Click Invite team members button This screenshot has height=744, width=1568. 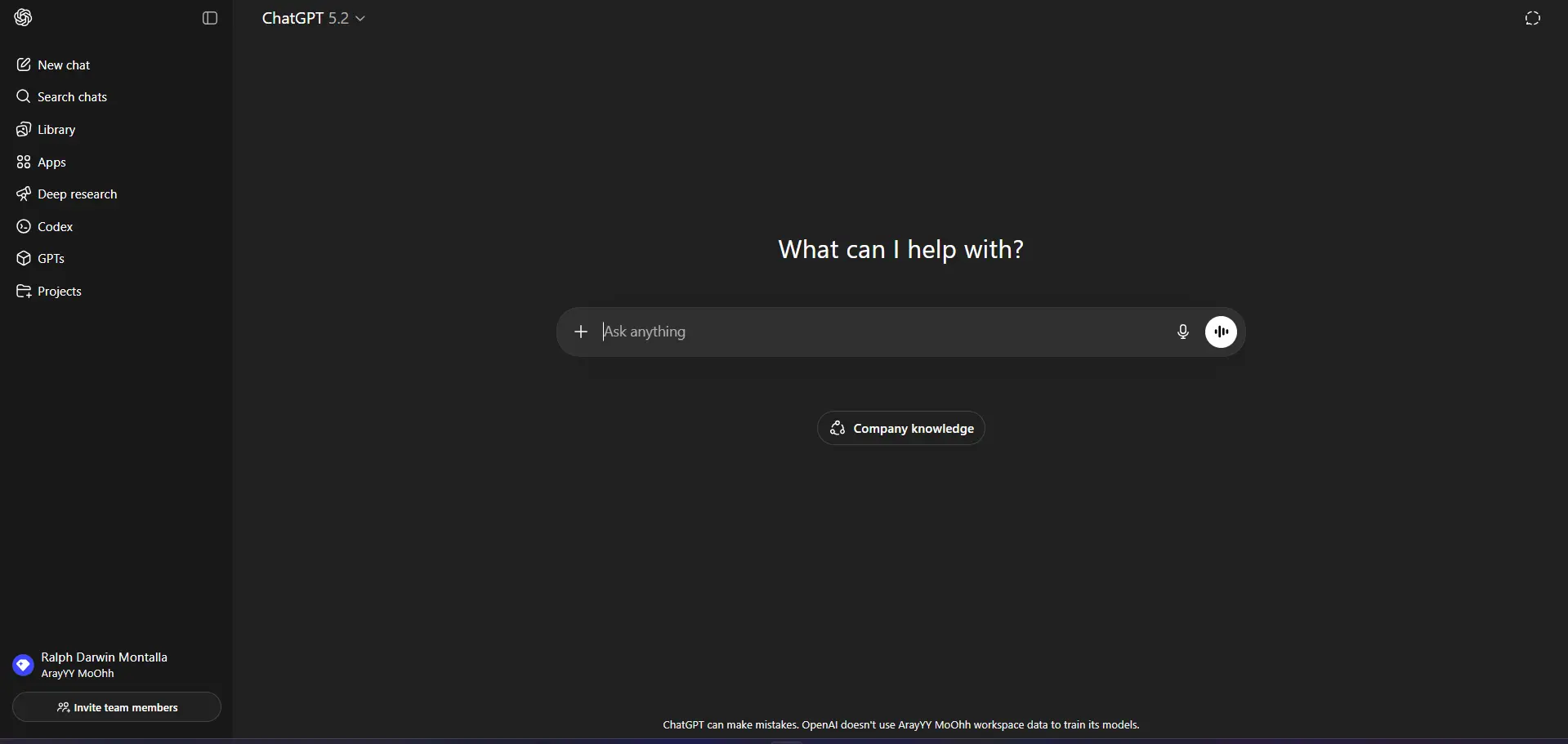(117, 707)
